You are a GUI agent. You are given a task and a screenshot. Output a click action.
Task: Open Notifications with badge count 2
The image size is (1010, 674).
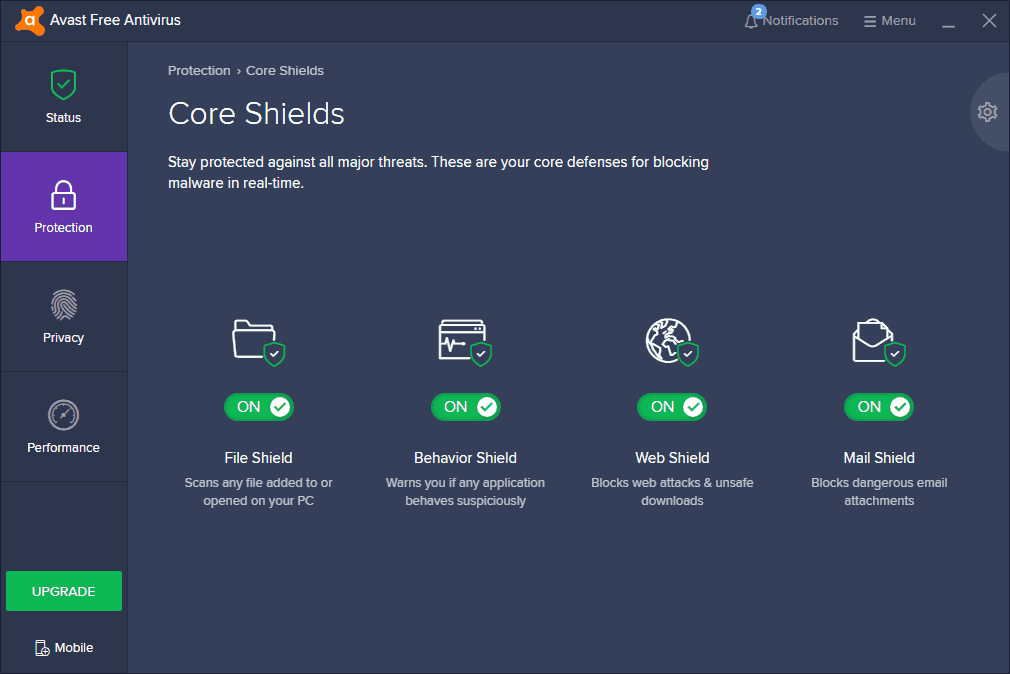tap(791, 20)
